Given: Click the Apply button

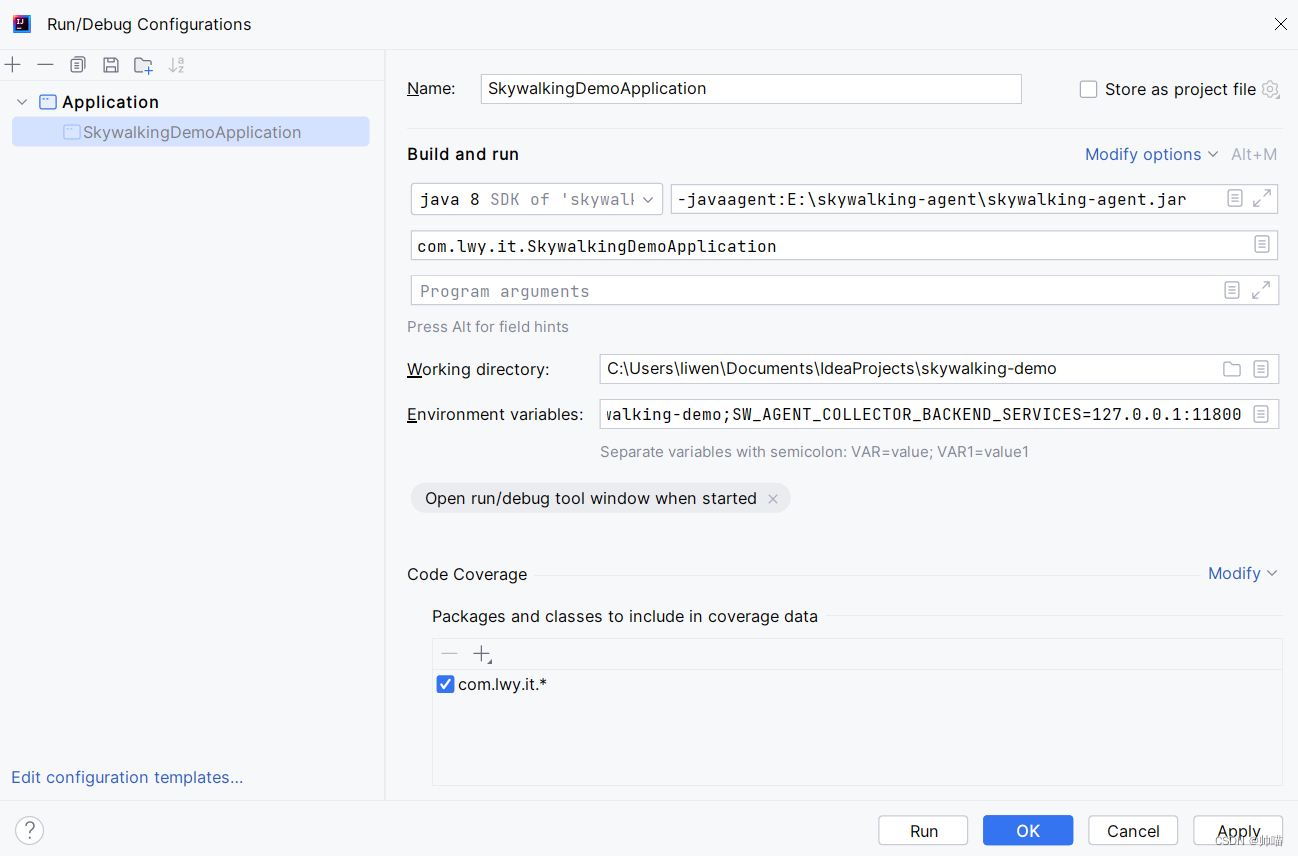Looking at the screenshot, I should click(x=1238, y=831).
